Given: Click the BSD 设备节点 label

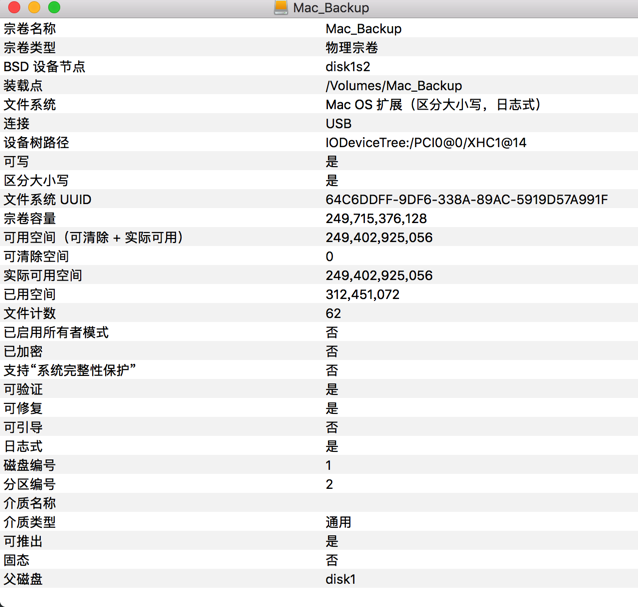Looking at the screenshot, I should coord(44,67).
